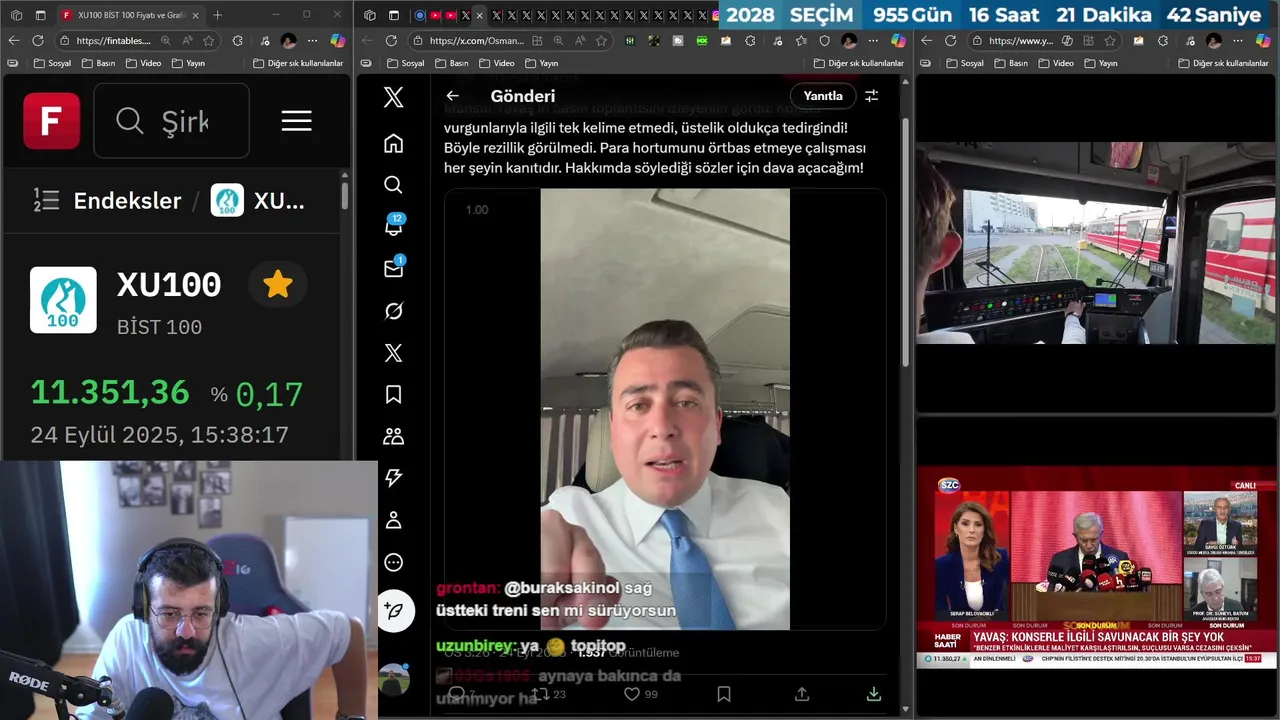Click the XU... breadcrumb item
This screenshot has width=1280, height=720.
258,201
